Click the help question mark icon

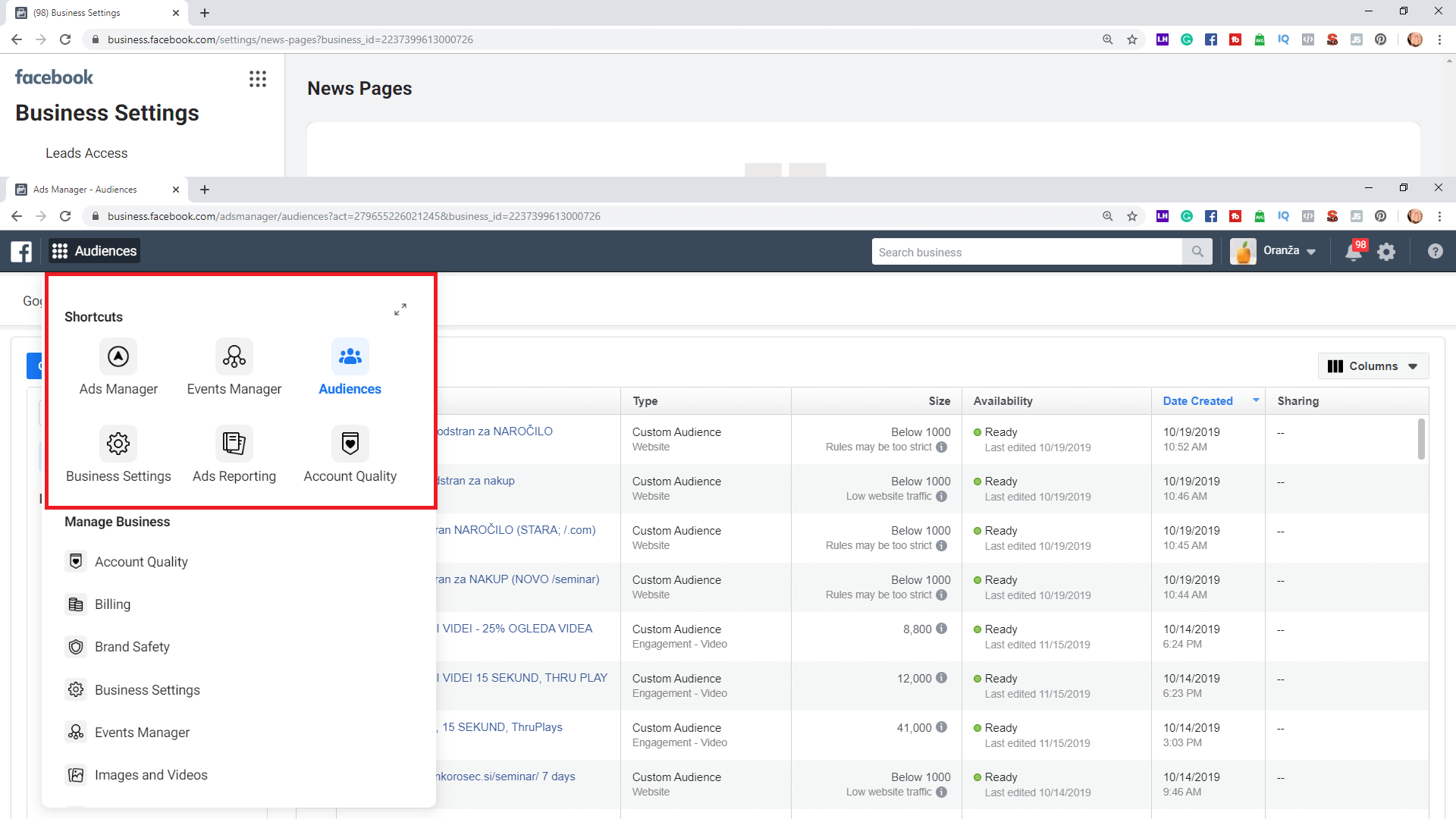(x=1435, y=252)
